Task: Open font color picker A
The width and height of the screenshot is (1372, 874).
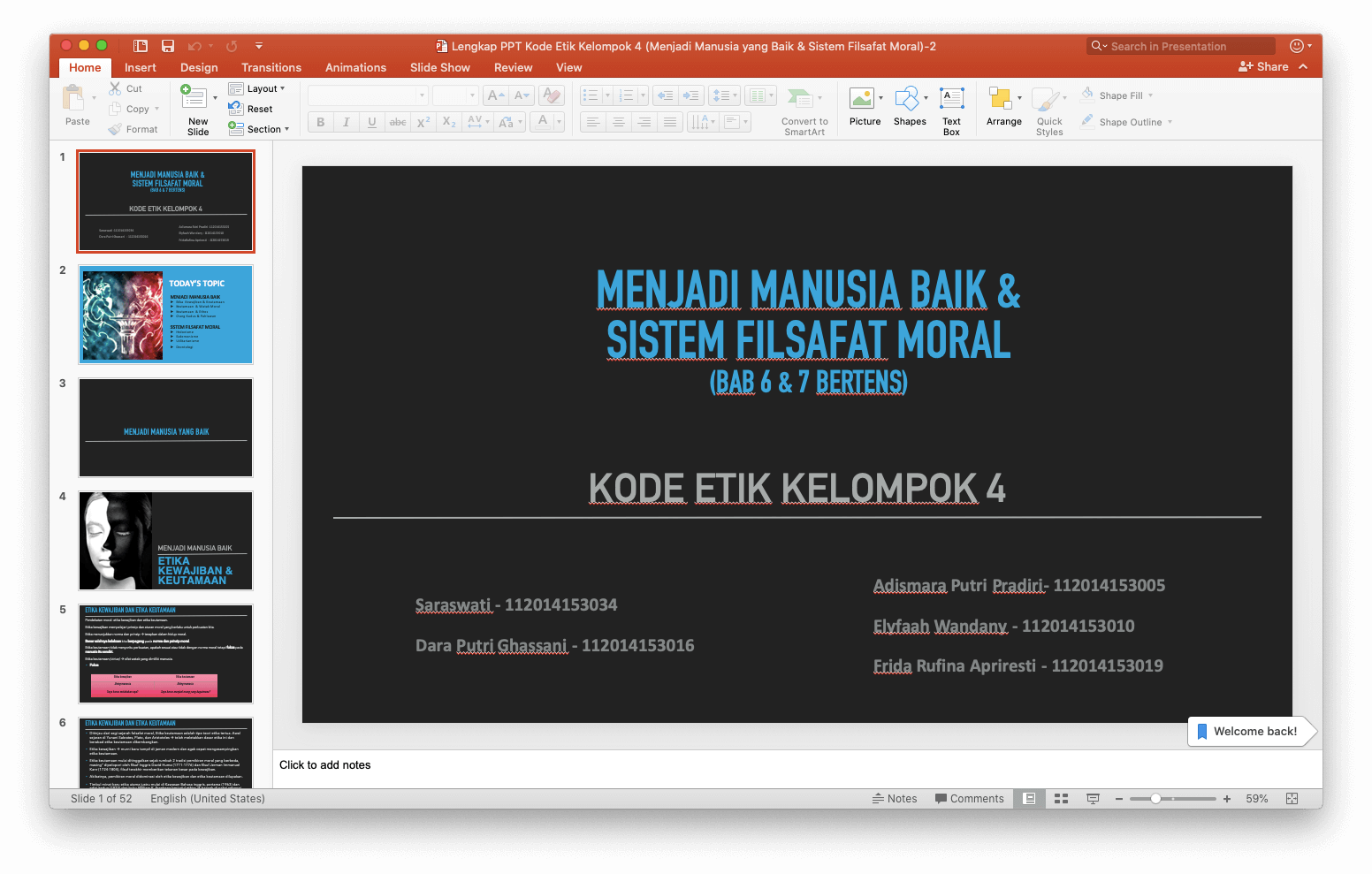Action: (543, 122)
